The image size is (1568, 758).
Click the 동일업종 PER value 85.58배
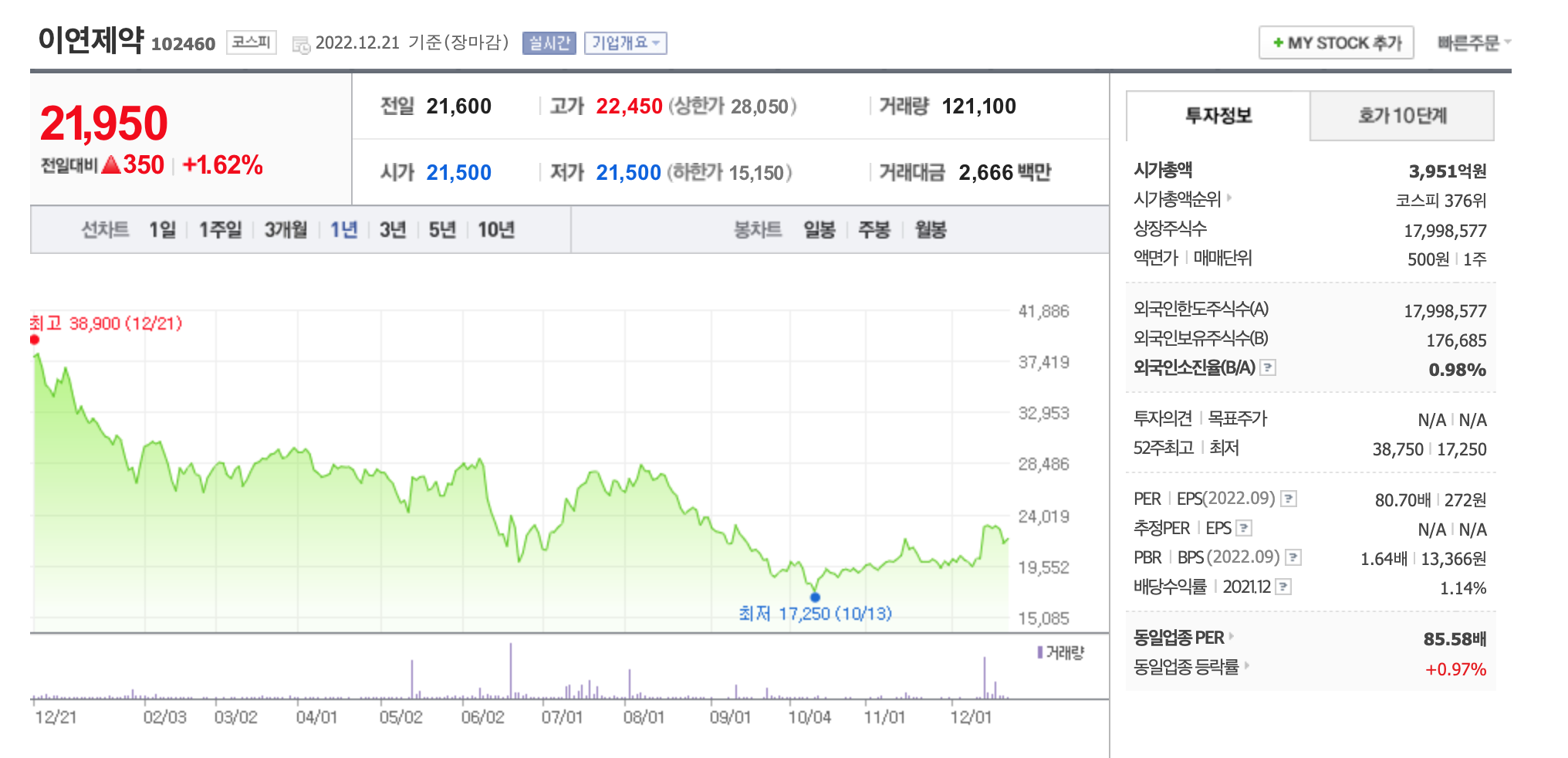click(x=1455, y=639)
